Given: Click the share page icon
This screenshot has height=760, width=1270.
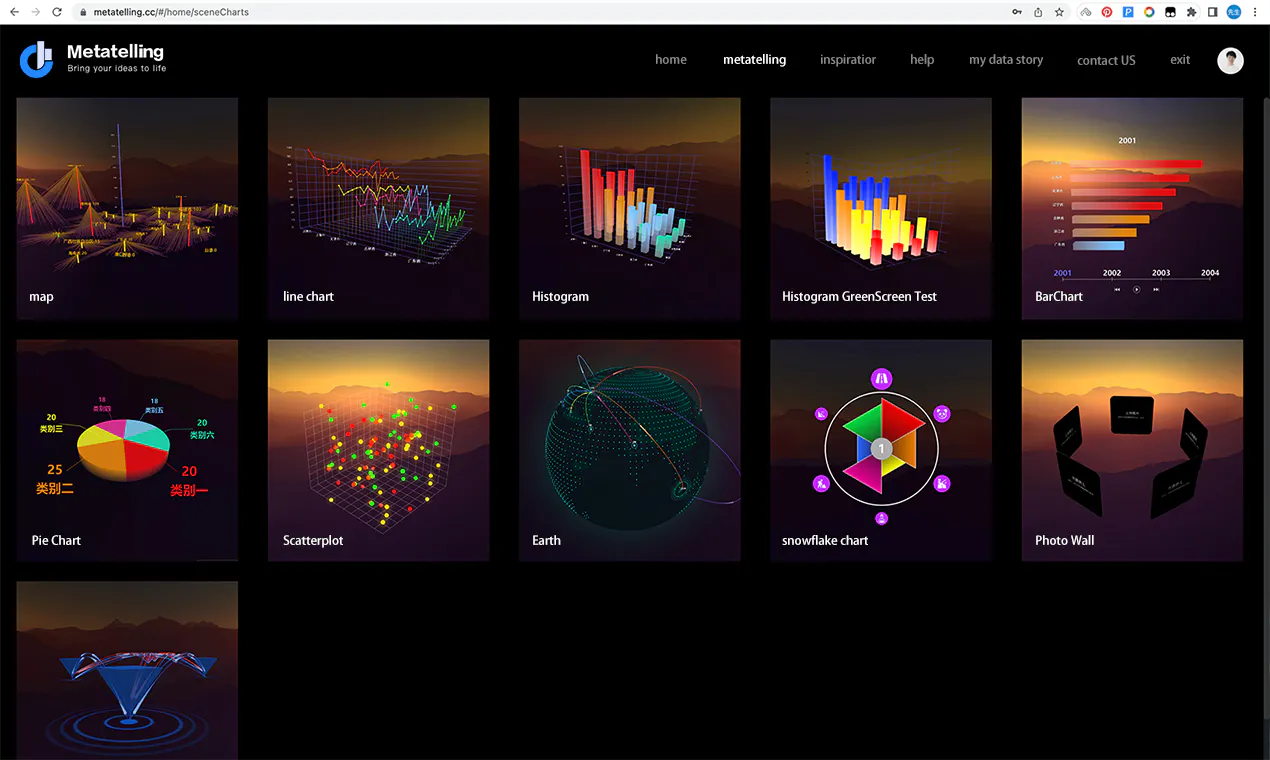Looking at the screenshot, I should point(1038,12).
